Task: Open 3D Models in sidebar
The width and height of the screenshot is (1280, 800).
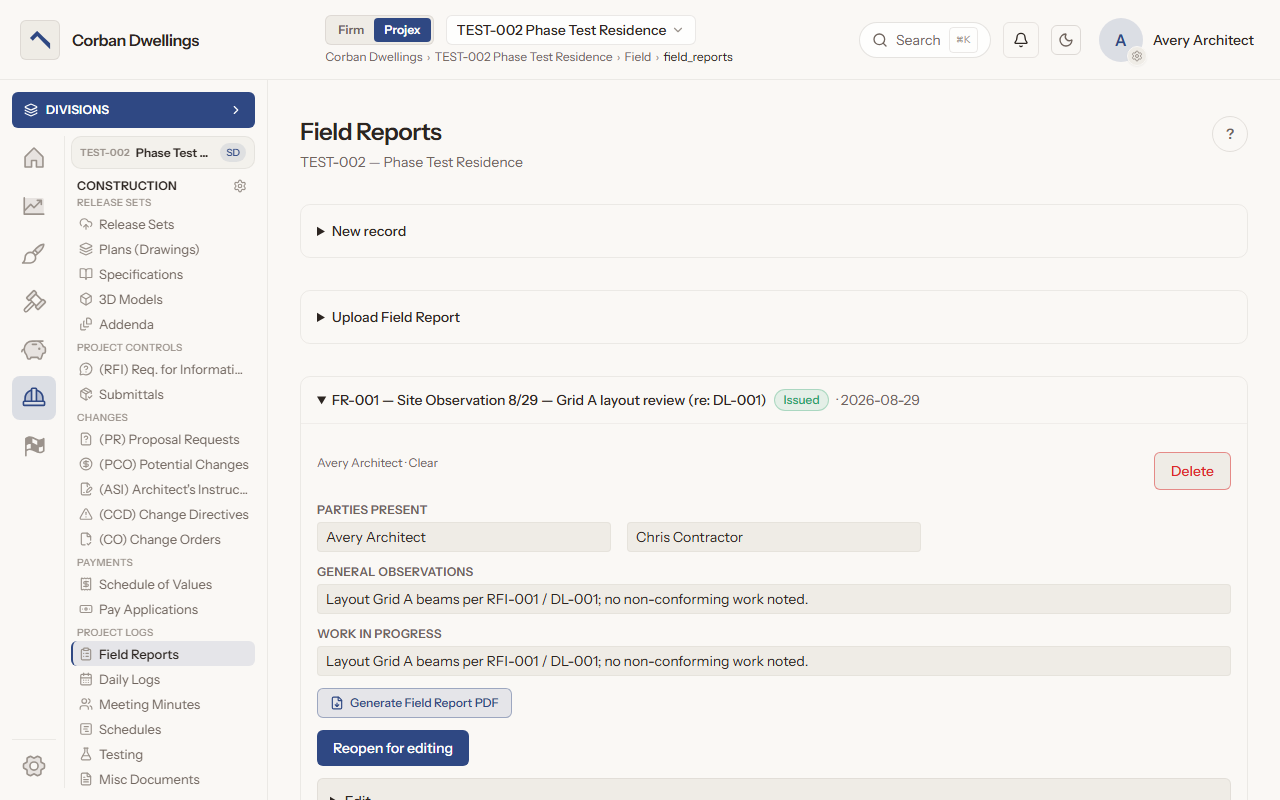Action: 162,299
